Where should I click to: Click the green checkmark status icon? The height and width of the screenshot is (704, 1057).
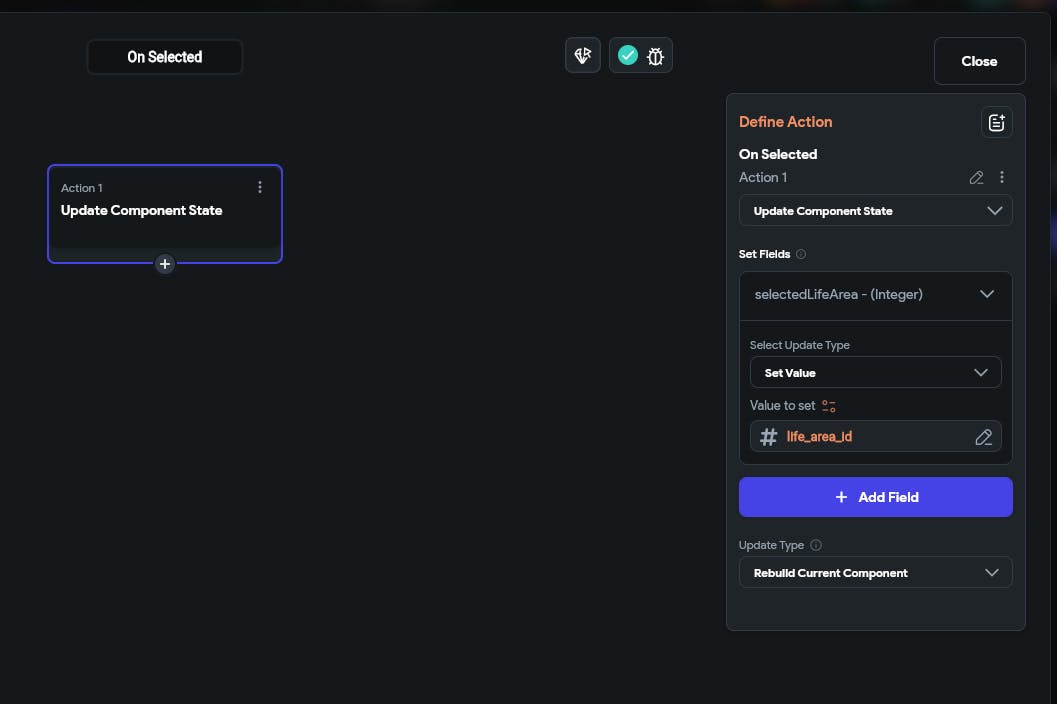[x=628, y=56]
